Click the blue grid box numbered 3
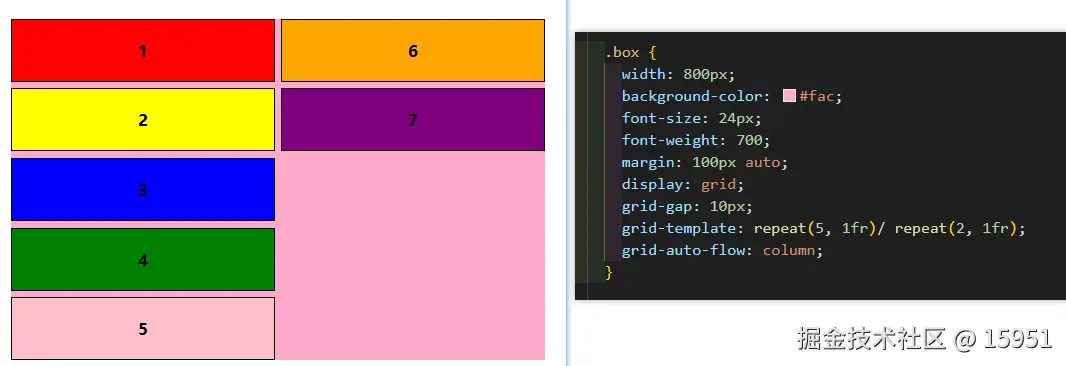Viewport: 1066px width, 366px height. coord(143,190)
